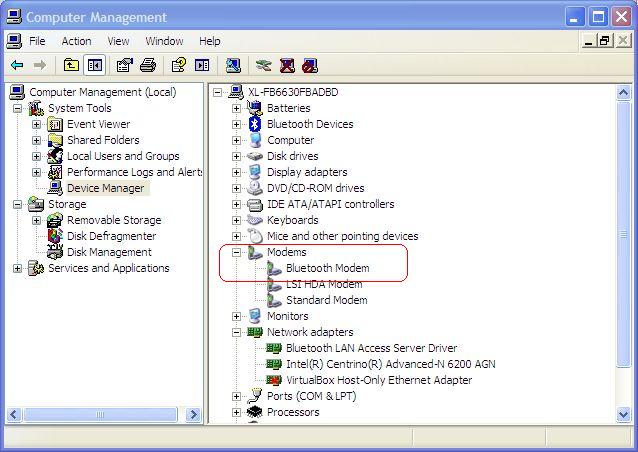Collapse the Network adapters category
This screenshot has width=638, height=452.
[x=237, y=332]
